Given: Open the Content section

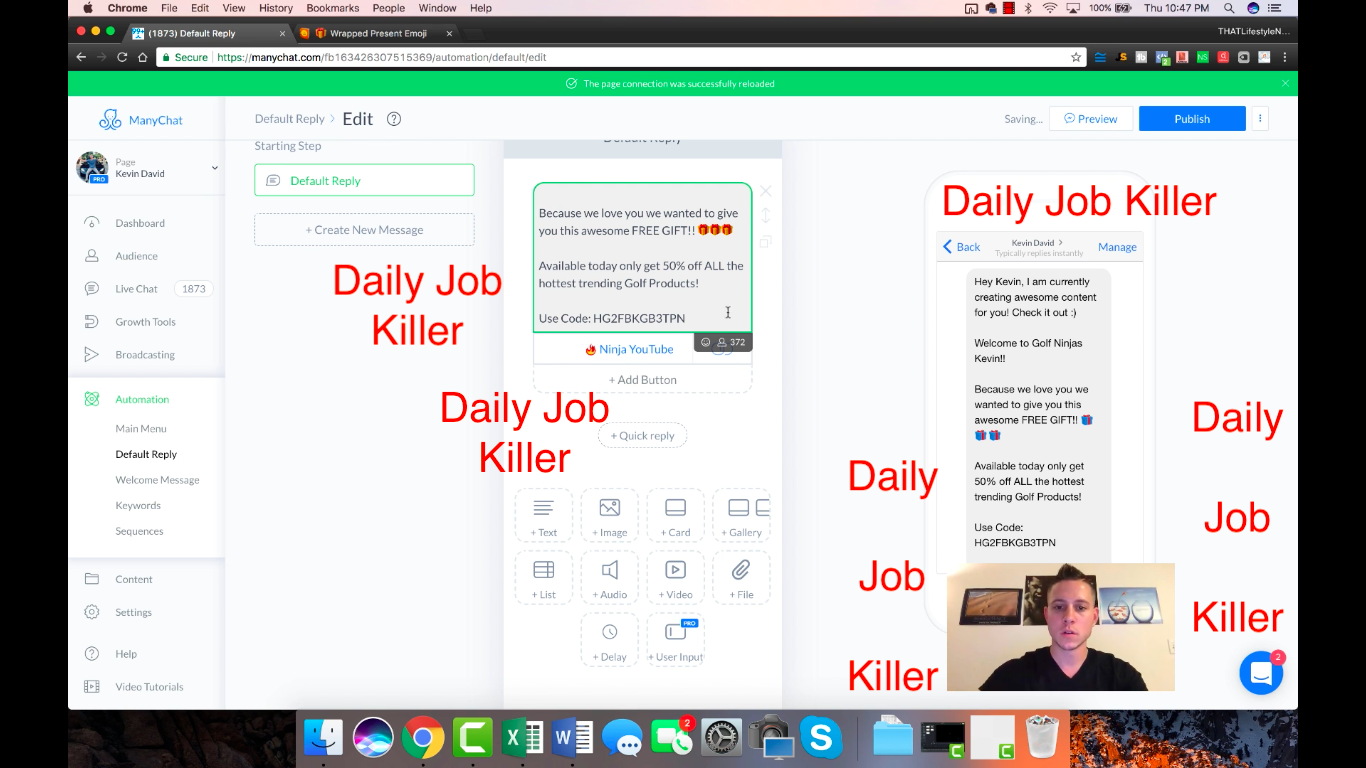Looking at the screenshot, I should [x=133, y=579].
